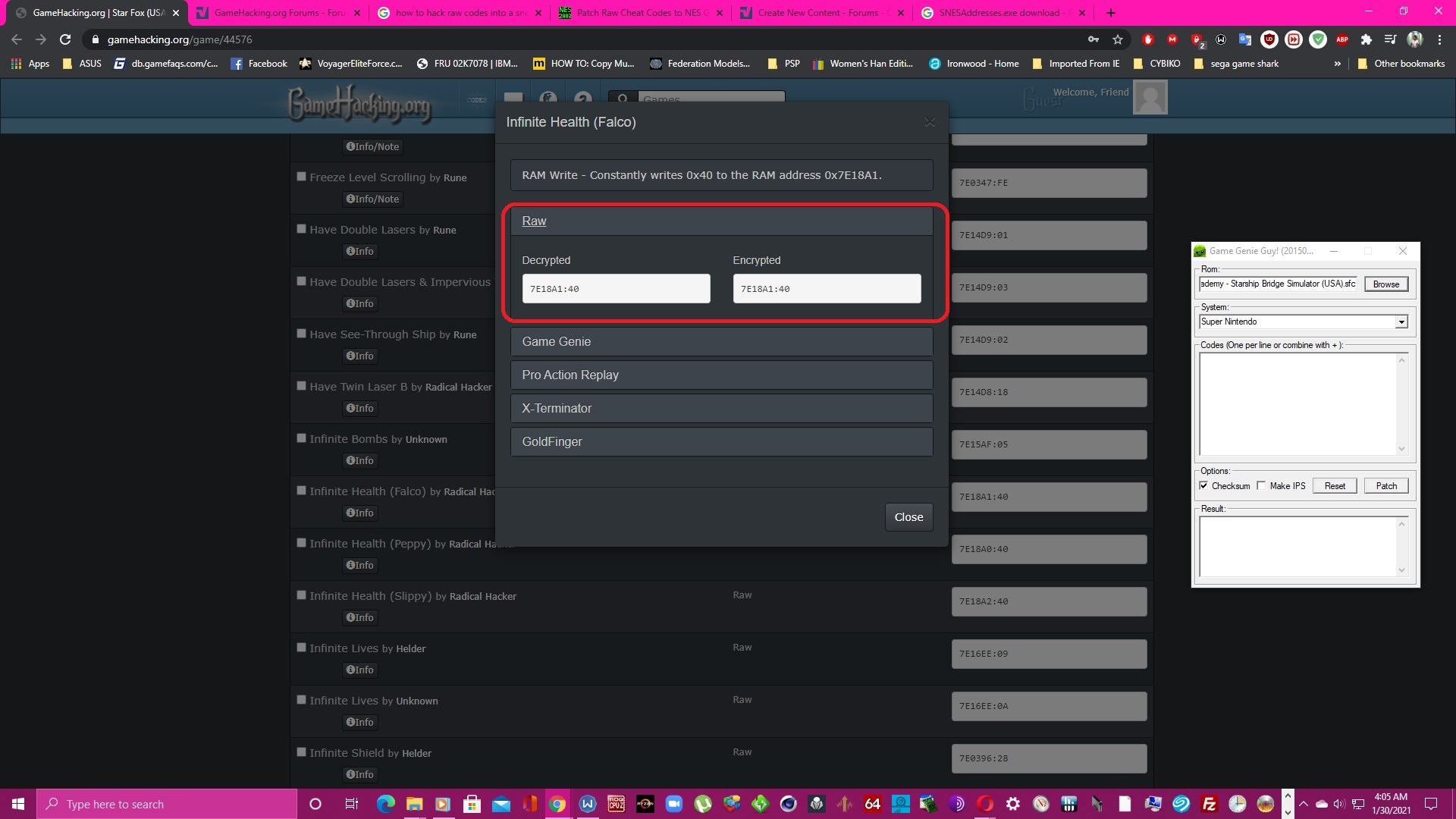Dismiss dialog with the X icon
1456x819 pixels.
click(930, 122)
